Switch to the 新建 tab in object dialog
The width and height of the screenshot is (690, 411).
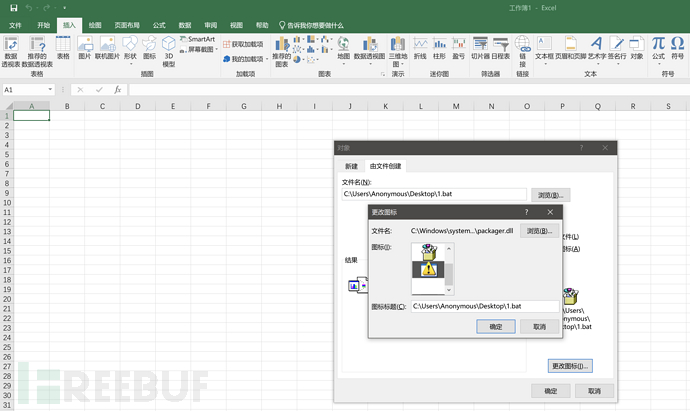pyautogui.click(x=351, y=166)
